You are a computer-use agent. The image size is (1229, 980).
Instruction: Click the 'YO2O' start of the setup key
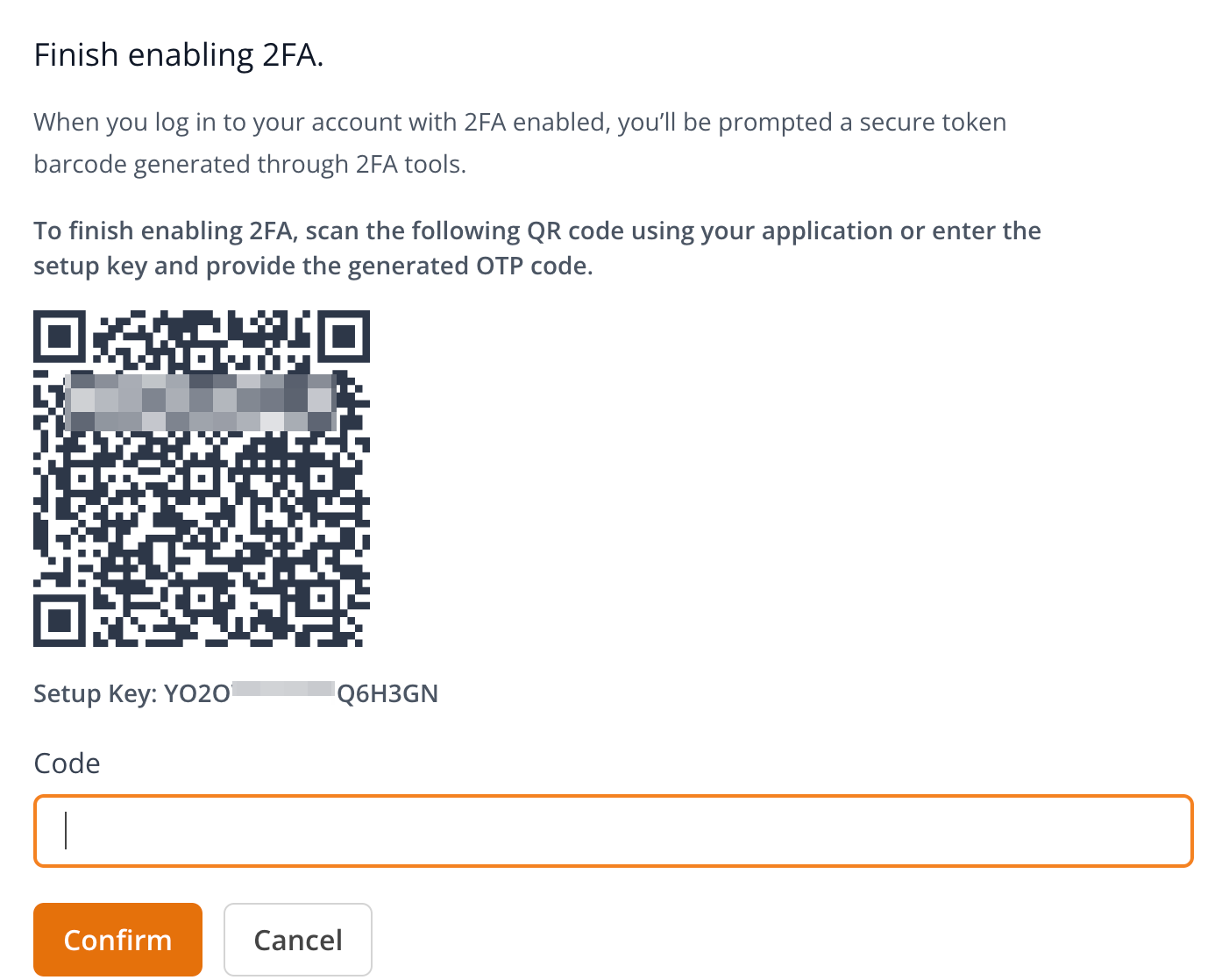[197, 693]
